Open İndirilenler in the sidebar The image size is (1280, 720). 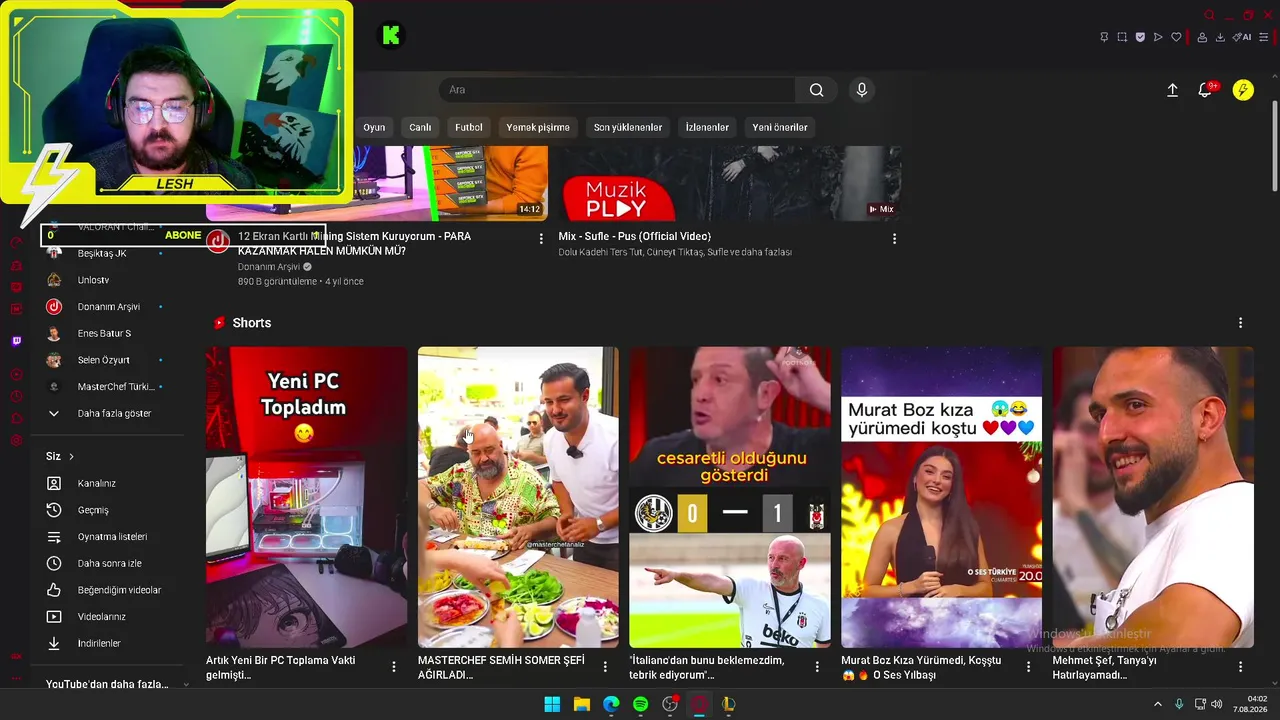(107, 643)
